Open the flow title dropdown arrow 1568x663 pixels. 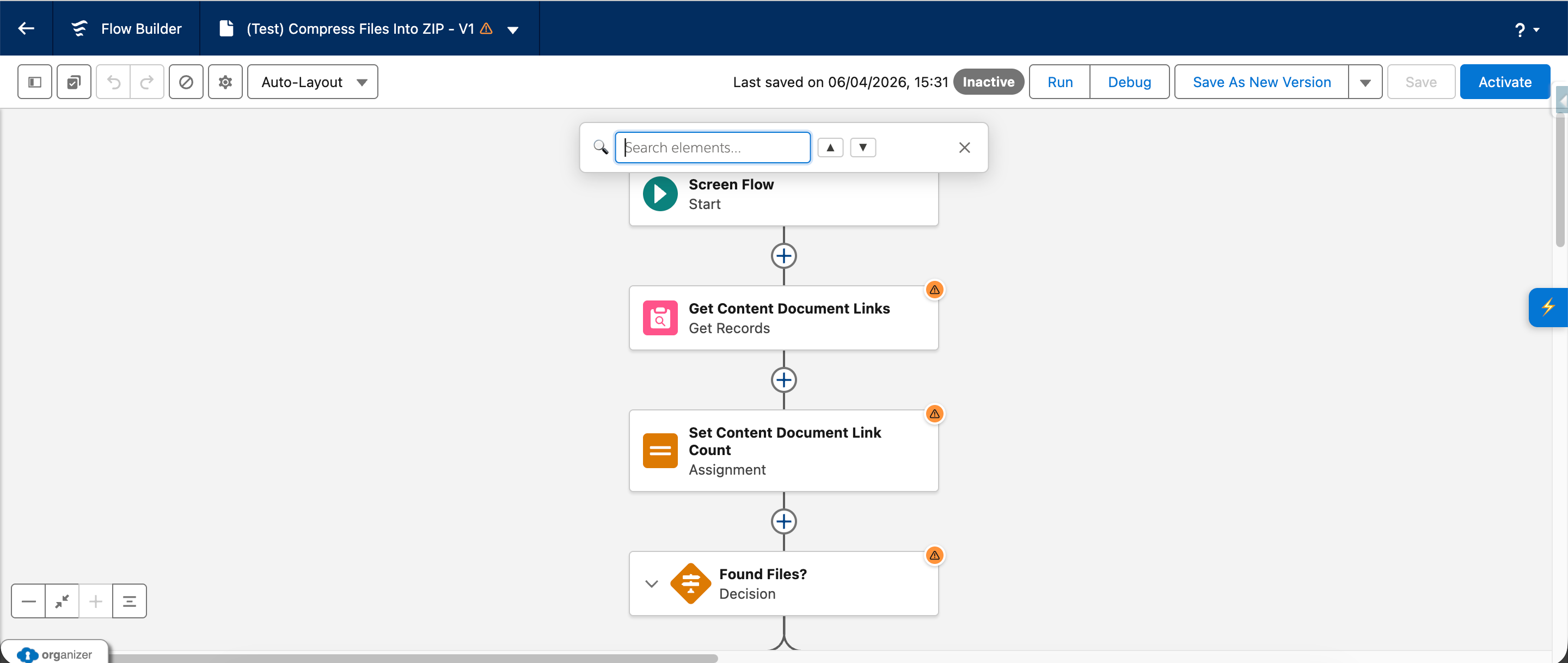point(513,29)
